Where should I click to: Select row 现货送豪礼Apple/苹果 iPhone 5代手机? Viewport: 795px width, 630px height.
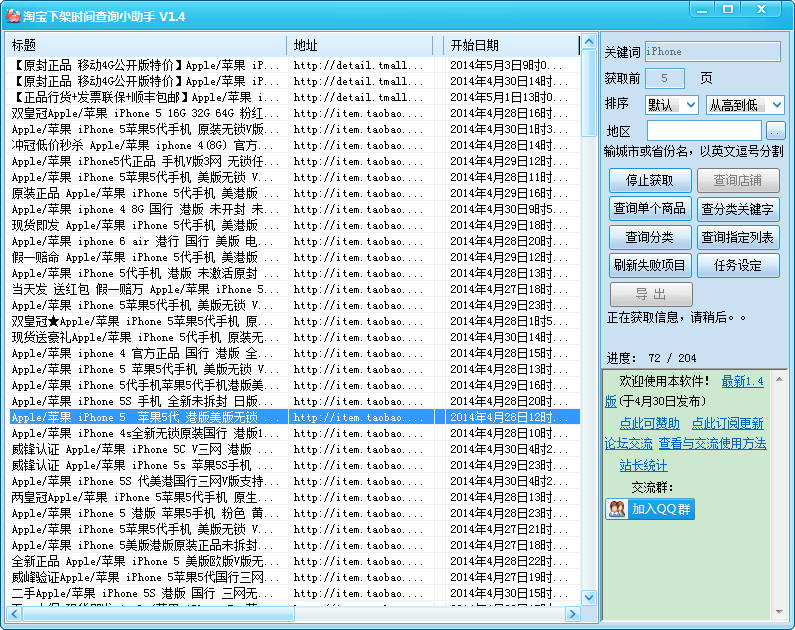coord(295,338)
